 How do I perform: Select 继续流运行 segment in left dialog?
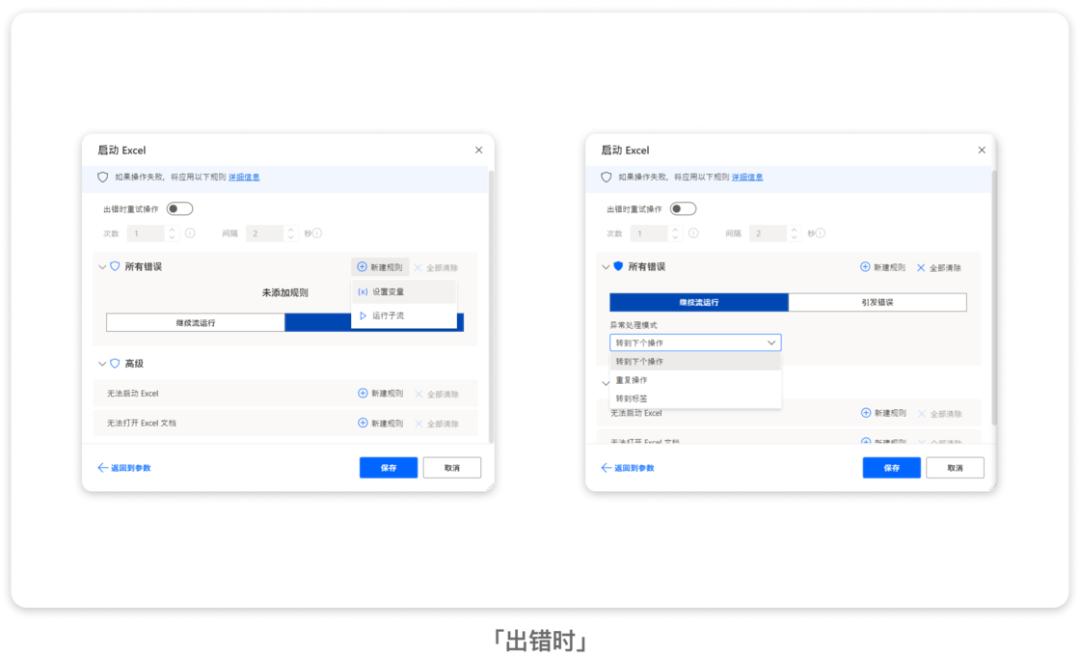196,322
